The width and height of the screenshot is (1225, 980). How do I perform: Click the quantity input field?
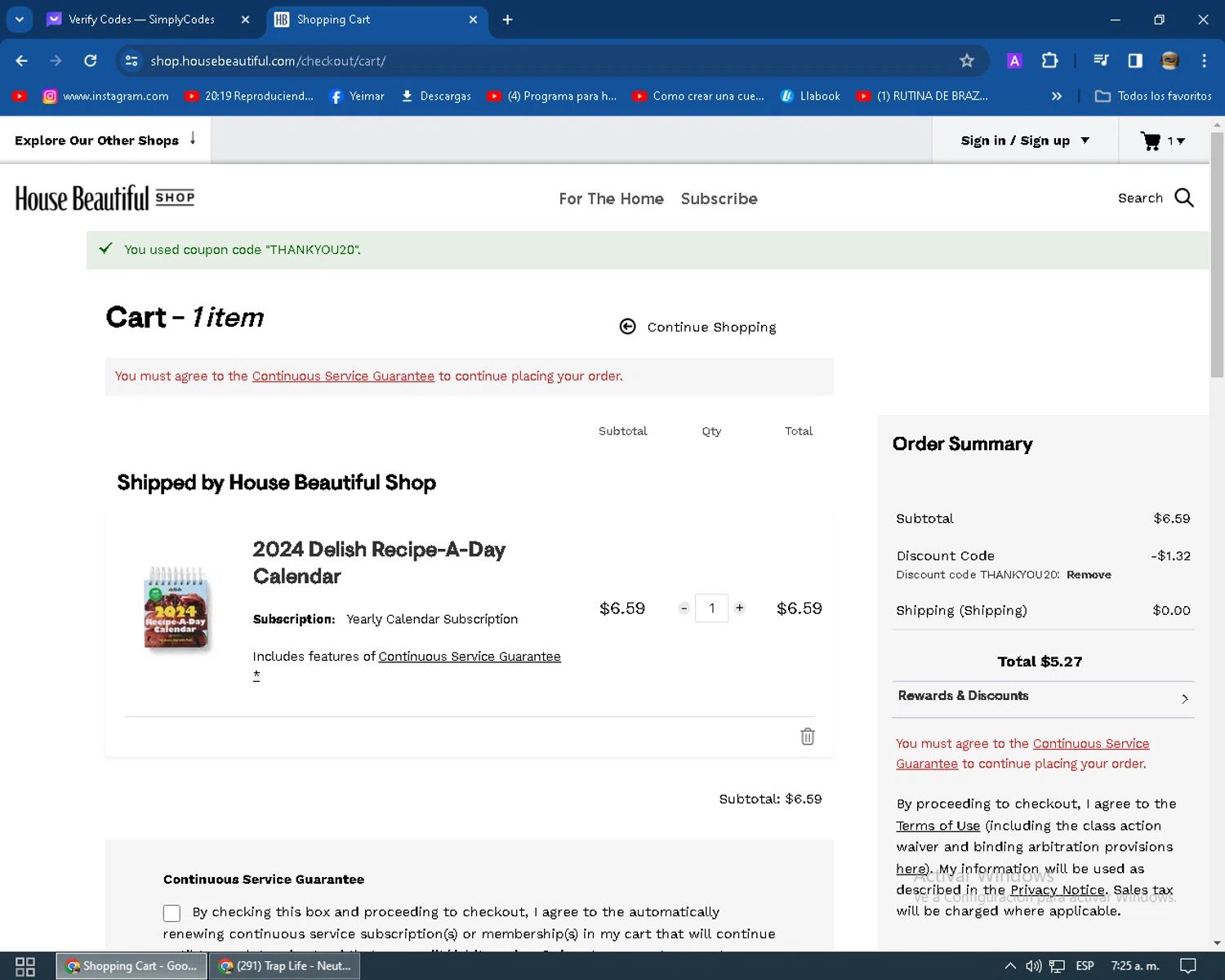tap(711, 608)
